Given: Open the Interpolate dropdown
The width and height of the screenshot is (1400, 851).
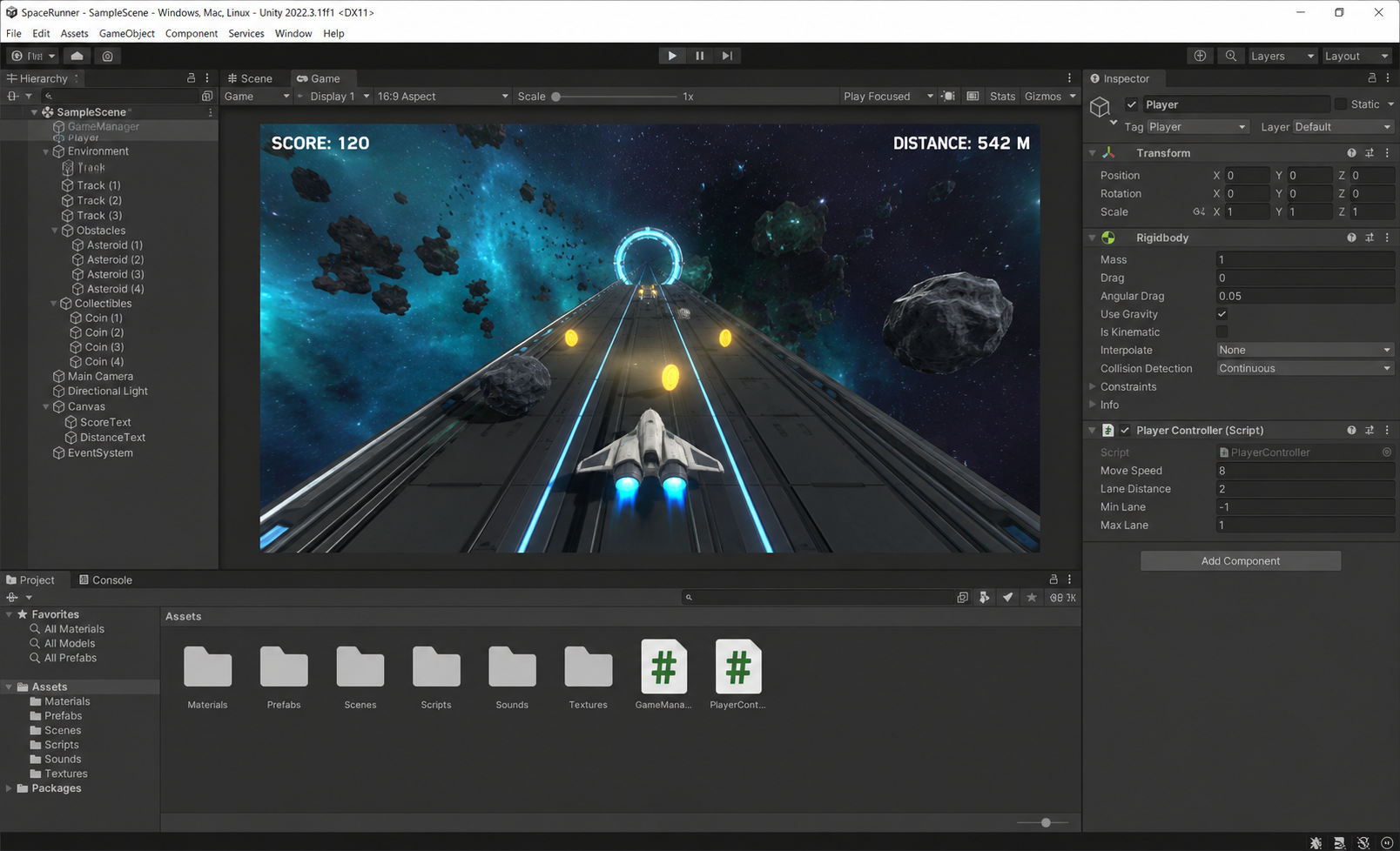Looking at the screenshot, I should [1305, 351].
